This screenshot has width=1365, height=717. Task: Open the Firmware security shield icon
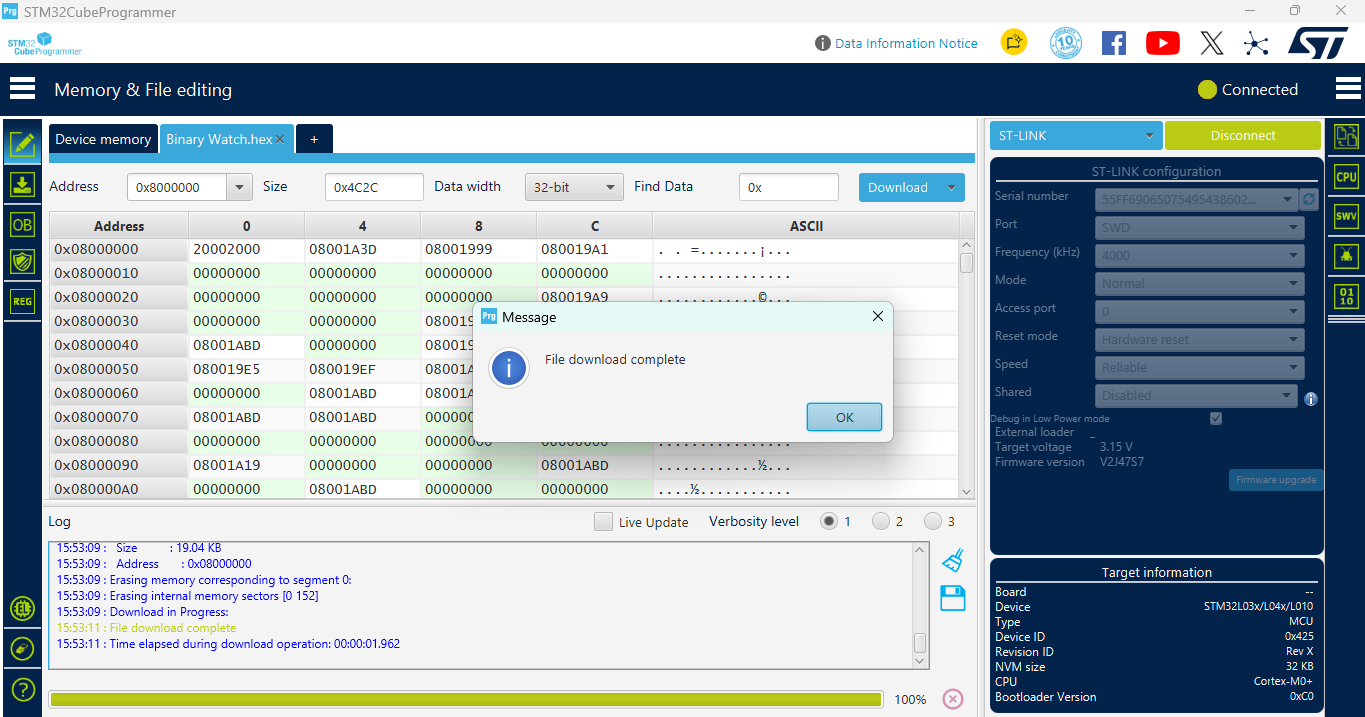(x=22, y=261)
